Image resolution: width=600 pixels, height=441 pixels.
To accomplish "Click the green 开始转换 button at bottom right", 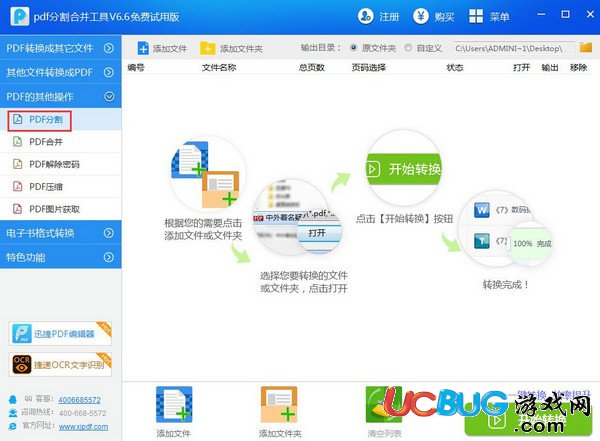I will (528, 420).
